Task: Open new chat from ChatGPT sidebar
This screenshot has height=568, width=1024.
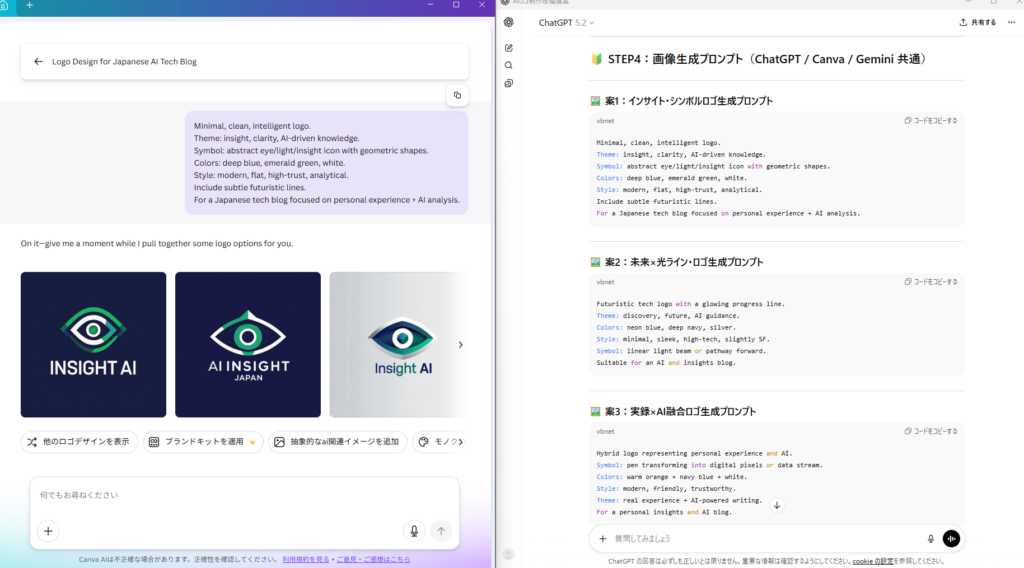Action: [x=509, y=47]
